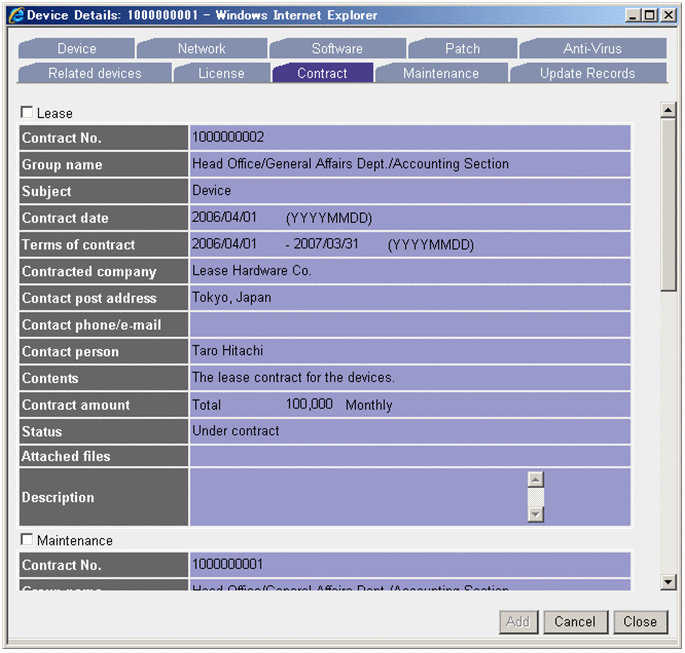
Task: Open the Device tab
Action: (76, 48)
